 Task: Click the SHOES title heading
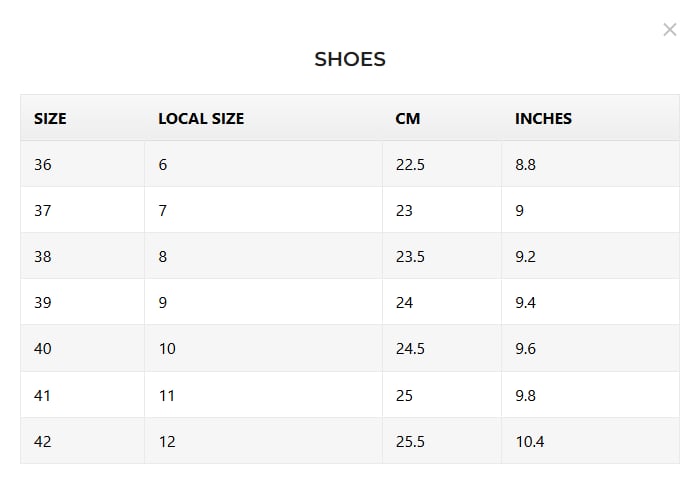tap(350, 59)
